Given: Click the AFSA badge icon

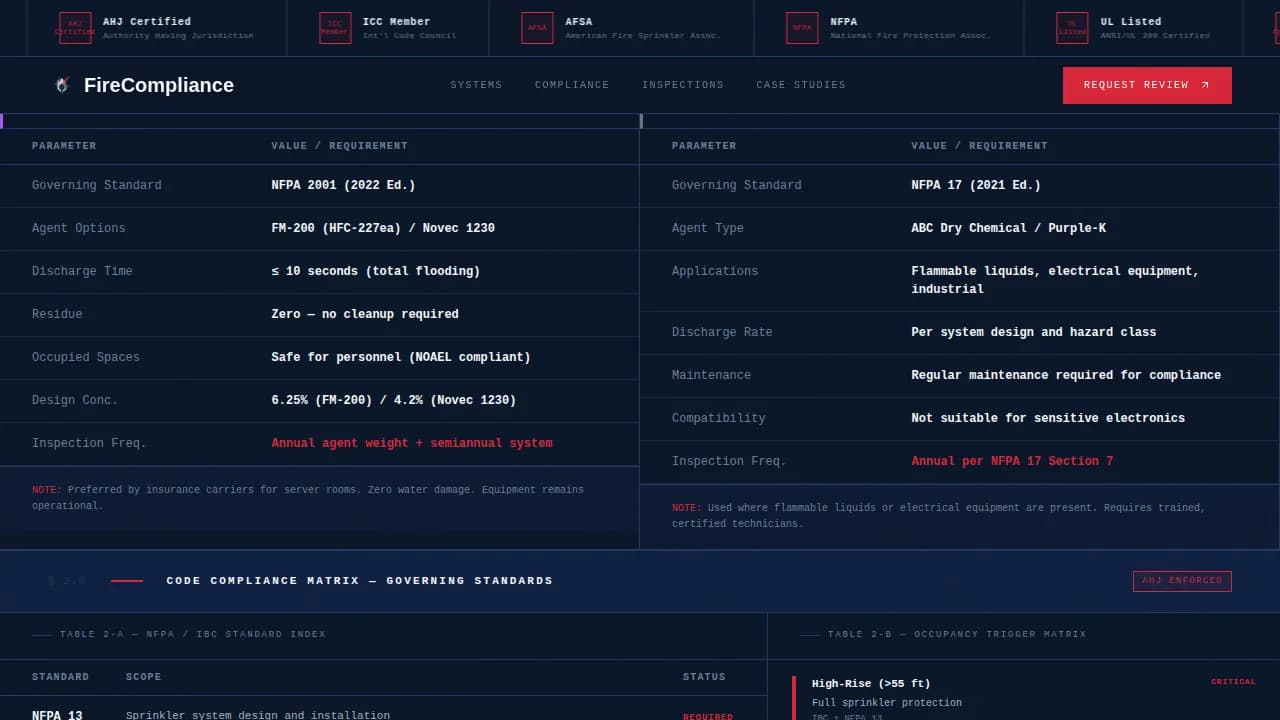Looking at the screenshot, I should pyautogui.click(x=537, y=28).
